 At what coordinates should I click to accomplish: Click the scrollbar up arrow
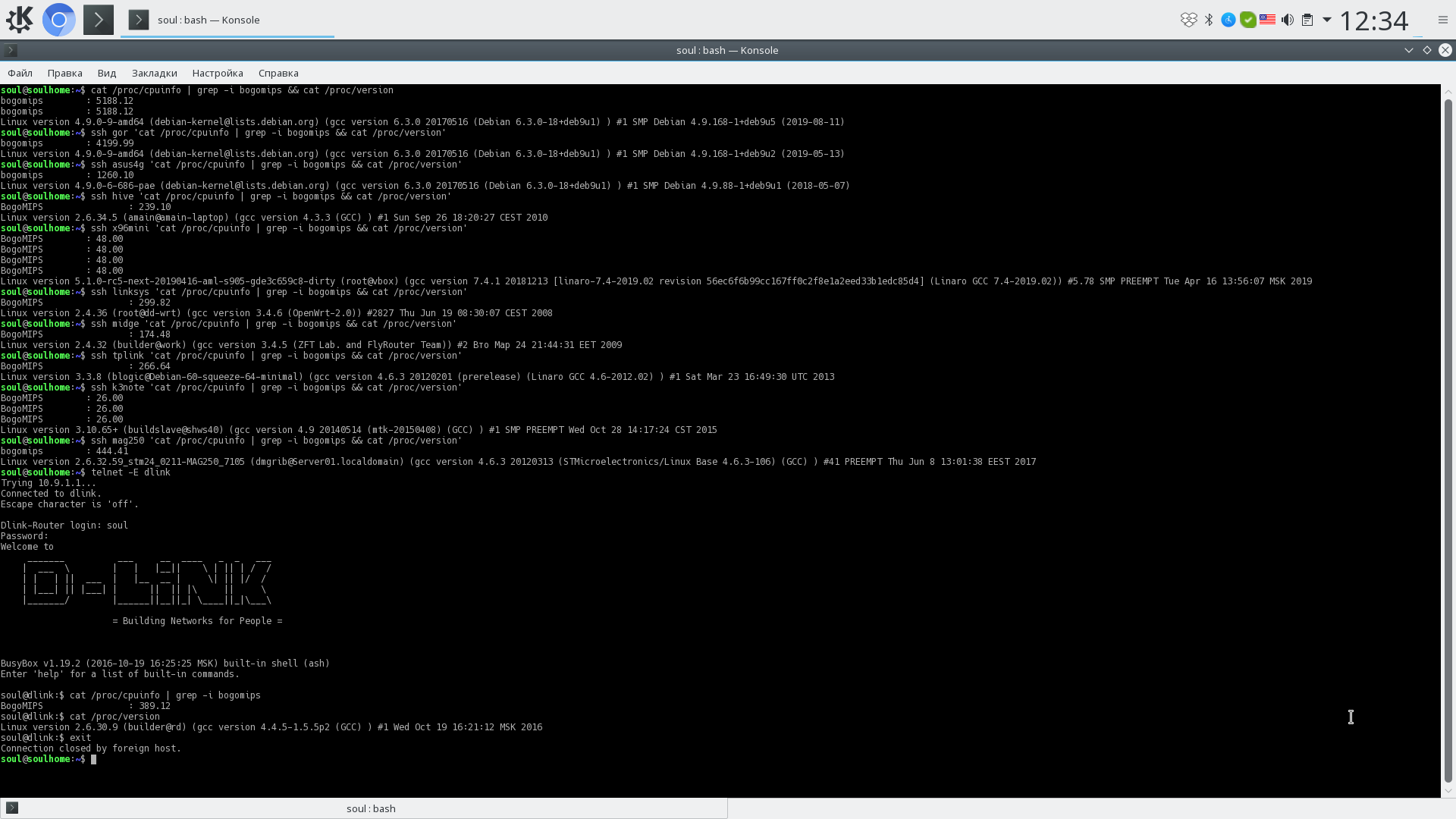tap(1448, 90)
